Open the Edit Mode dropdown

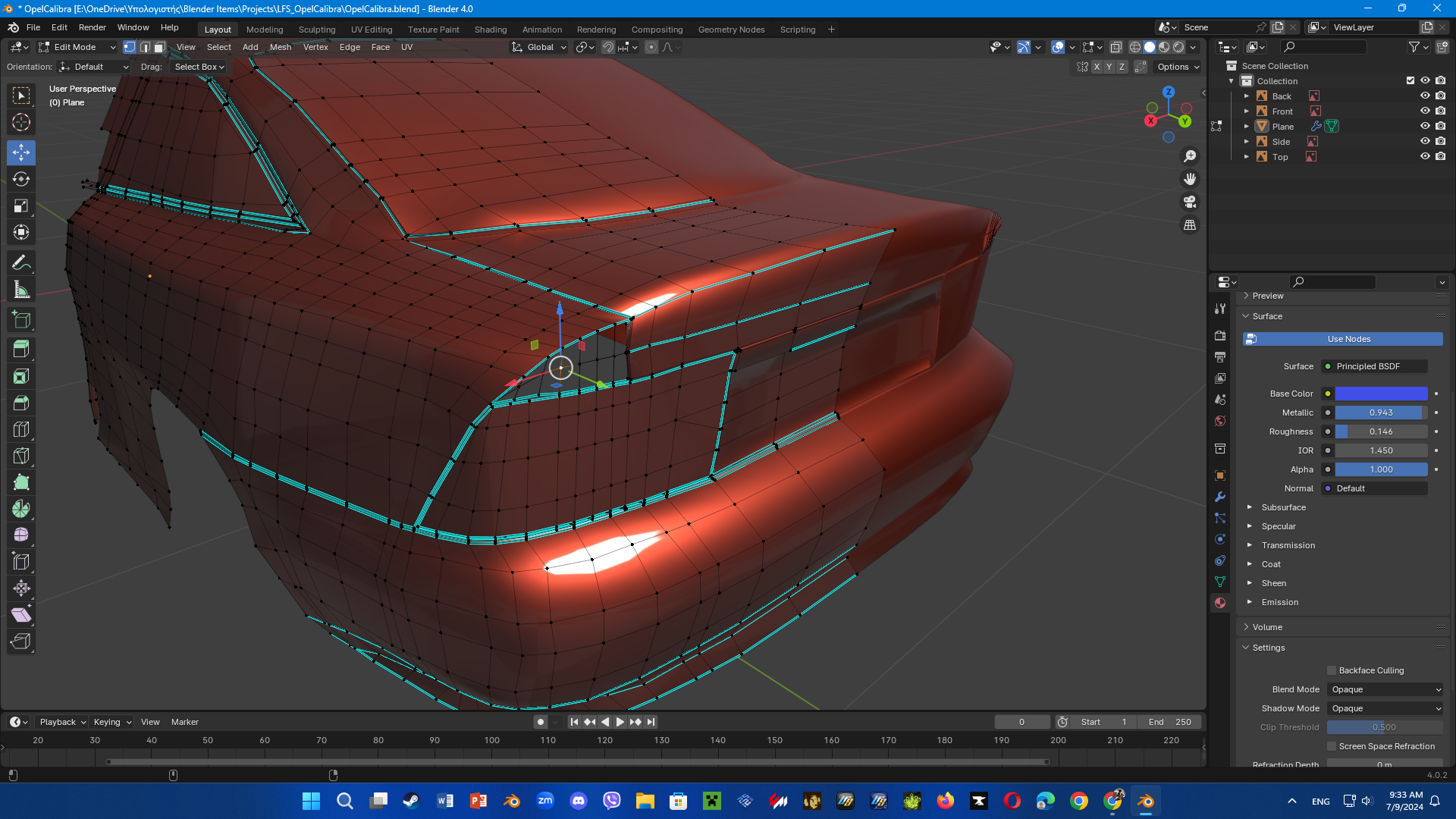click(77, 47)
